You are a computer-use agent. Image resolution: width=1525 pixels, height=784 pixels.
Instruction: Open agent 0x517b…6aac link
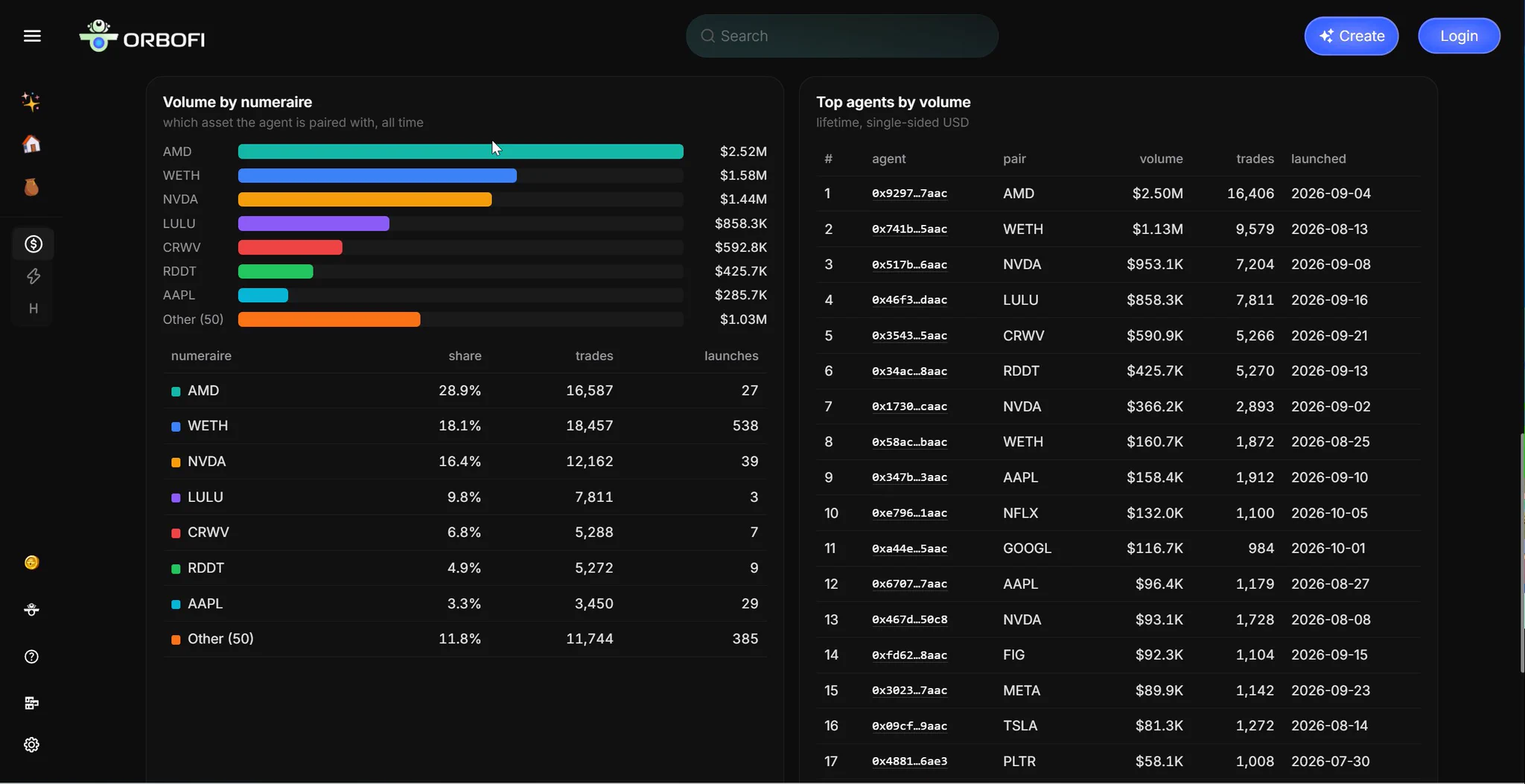click(909, 264)
